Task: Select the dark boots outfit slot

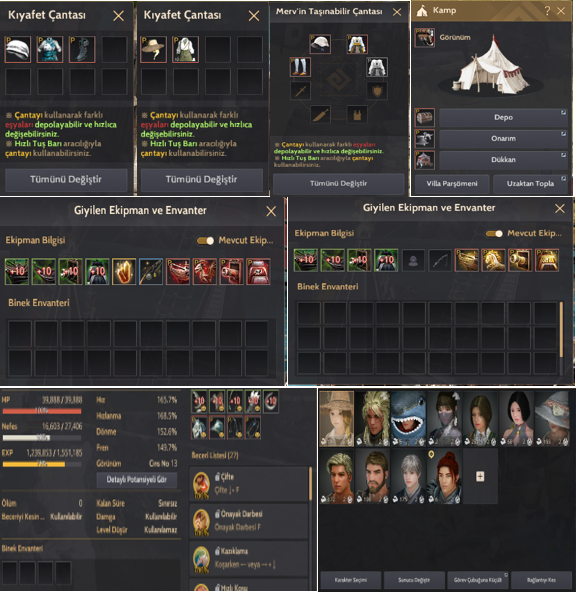Action: pyautogui.click(x=82, y=49)
